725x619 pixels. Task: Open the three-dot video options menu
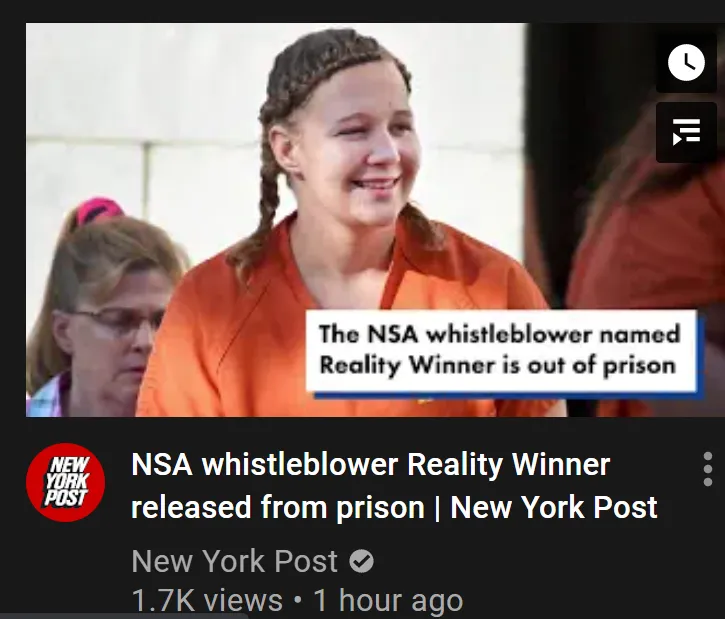pyautogui.click(x=707, y=469)
